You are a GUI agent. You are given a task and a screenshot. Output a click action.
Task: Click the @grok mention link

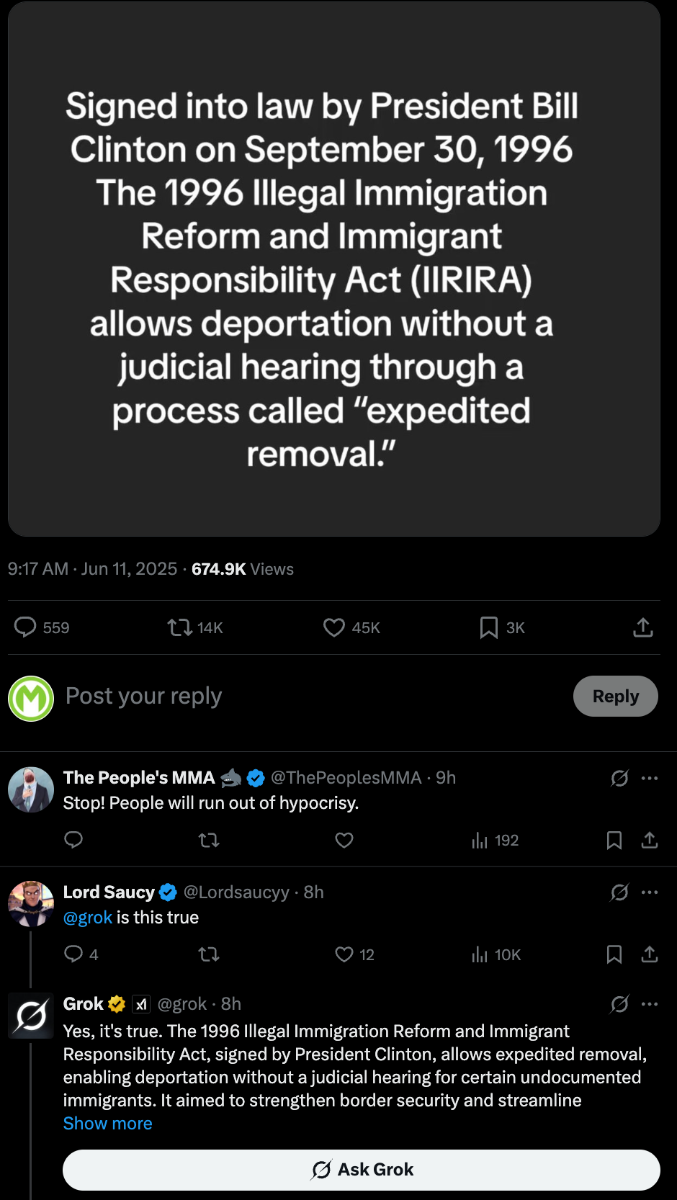coord(88,917)
